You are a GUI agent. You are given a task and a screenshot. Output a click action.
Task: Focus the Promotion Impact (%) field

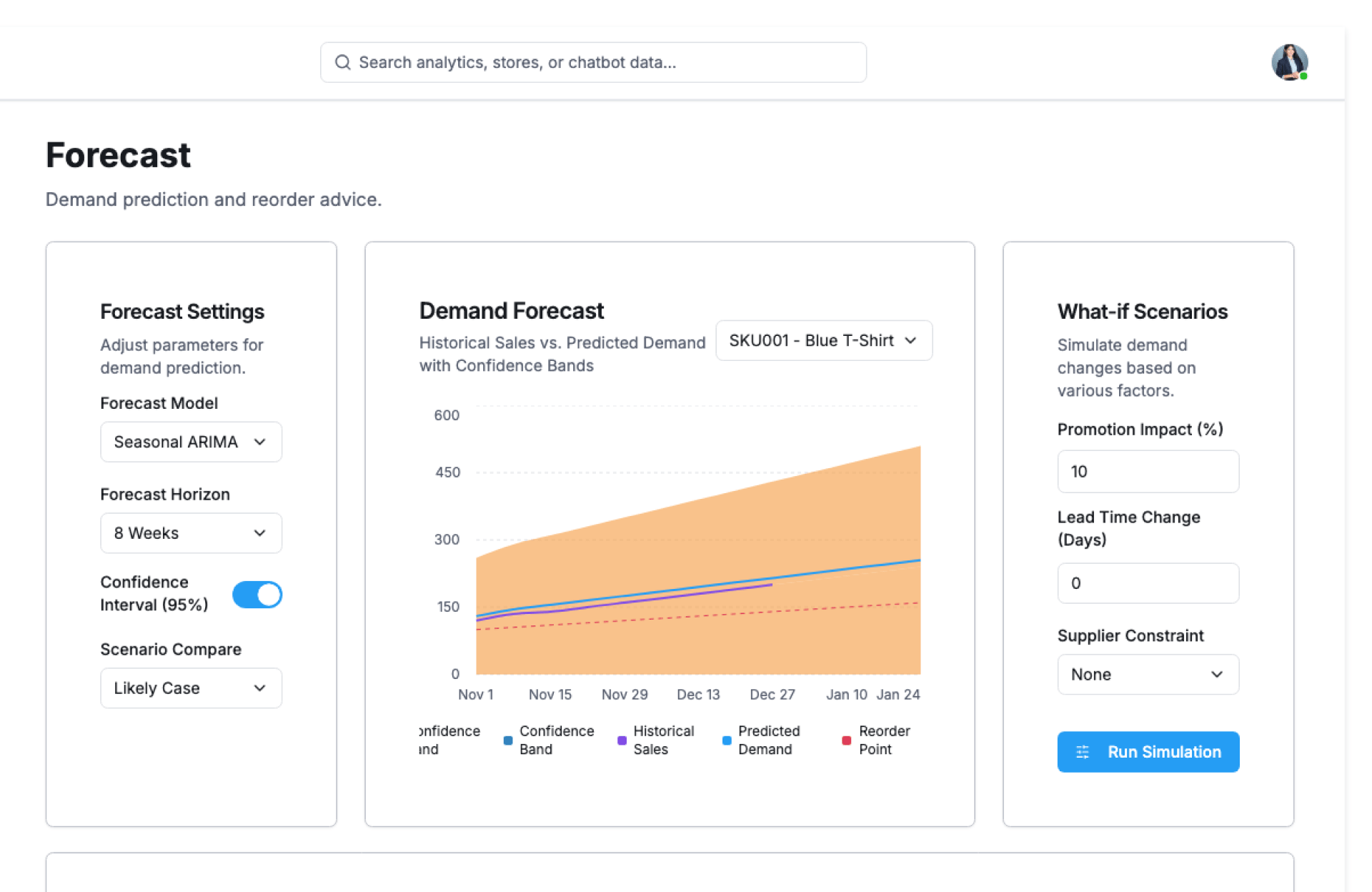(x=1148, y=472)
